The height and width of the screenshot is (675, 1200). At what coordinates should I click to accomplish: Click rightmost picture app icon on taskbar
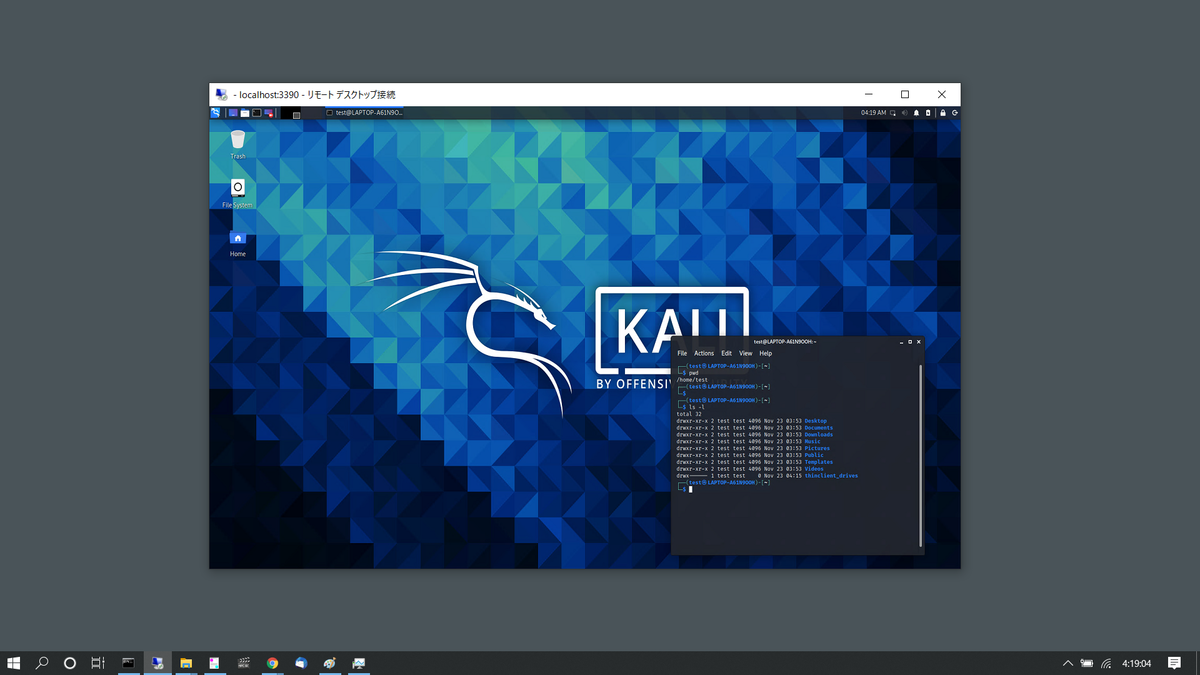pos(358,662)
